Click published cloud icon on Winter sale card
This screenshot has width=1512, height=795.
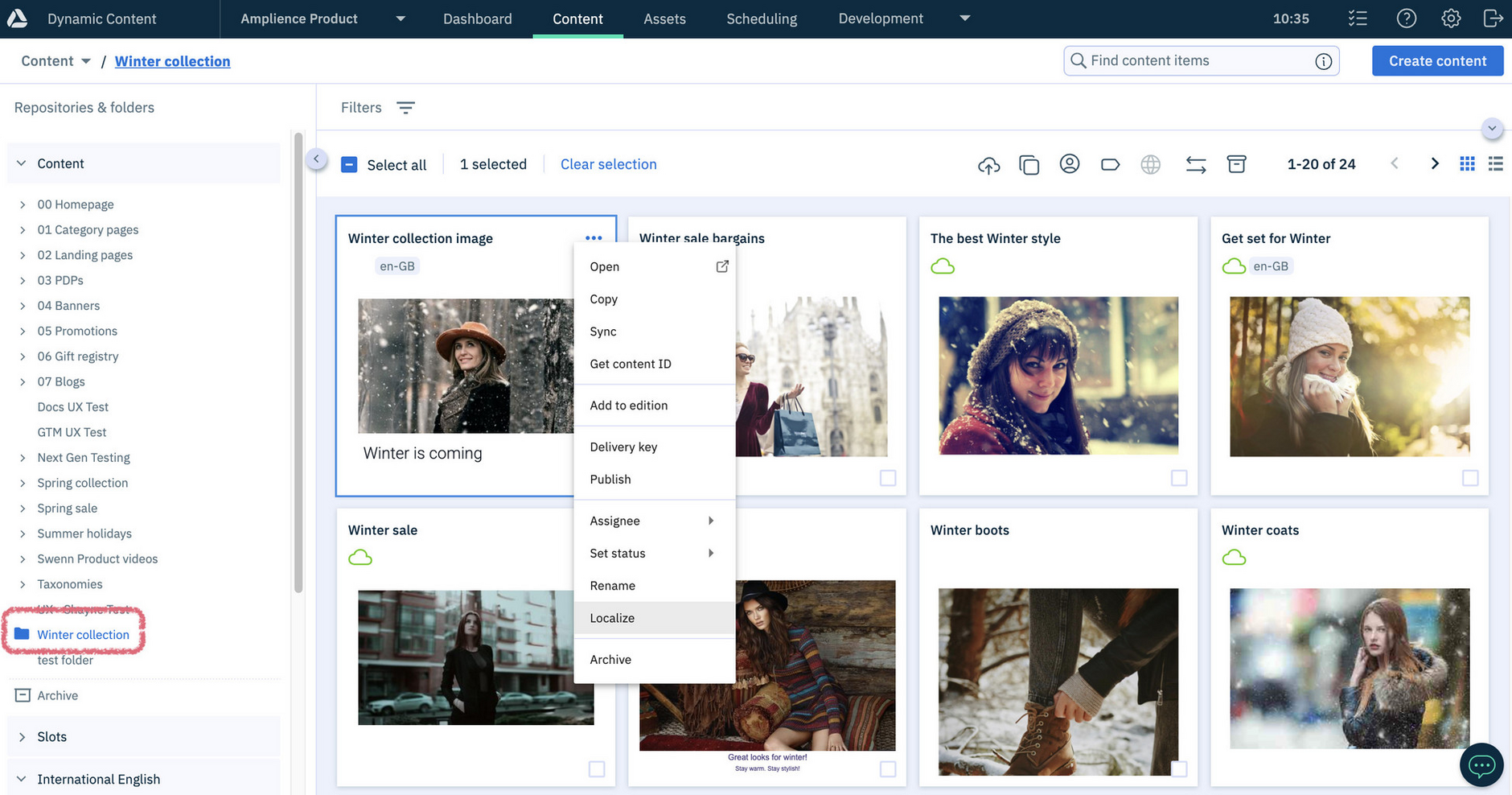(x=360, y=558)
